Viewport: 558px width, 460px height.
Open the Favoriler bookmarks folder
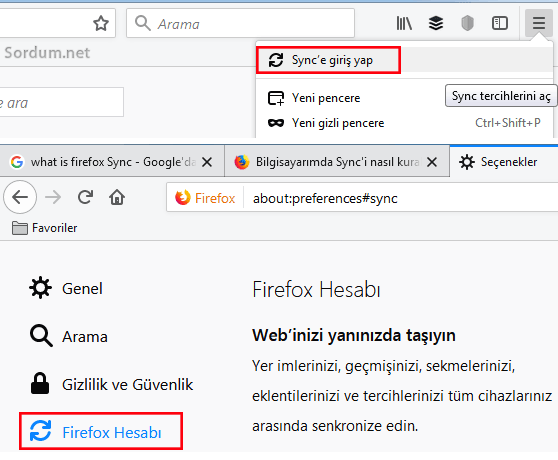point(44,228)
